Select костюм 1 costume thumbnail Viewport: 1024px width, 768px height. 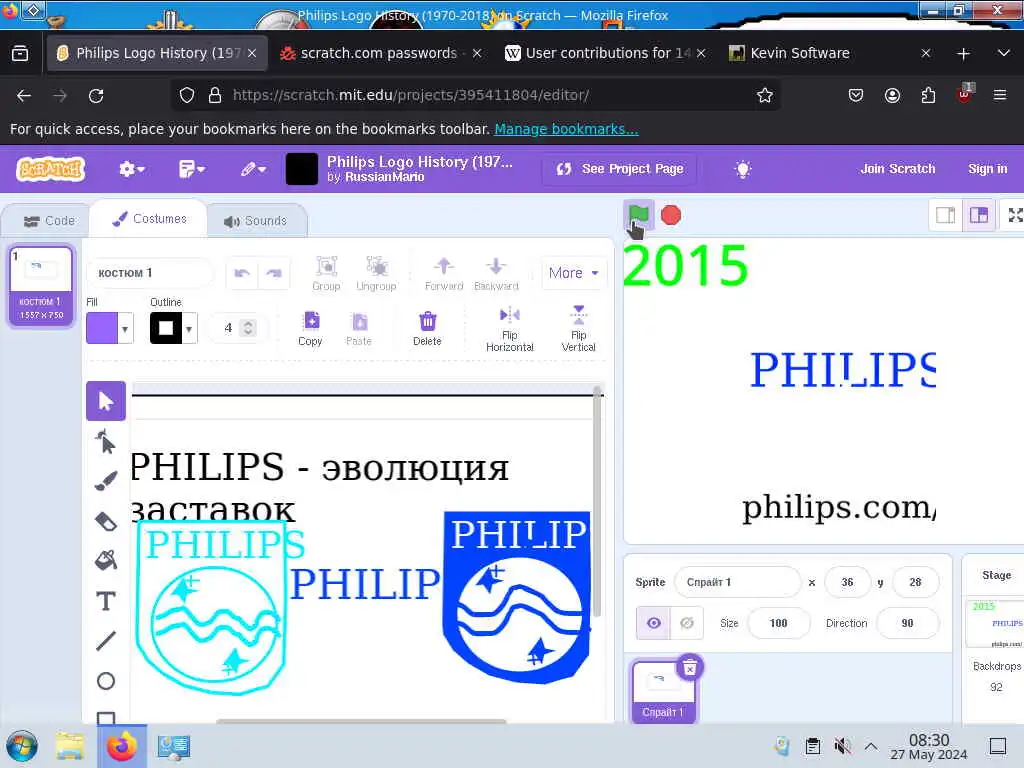(40, 285)
